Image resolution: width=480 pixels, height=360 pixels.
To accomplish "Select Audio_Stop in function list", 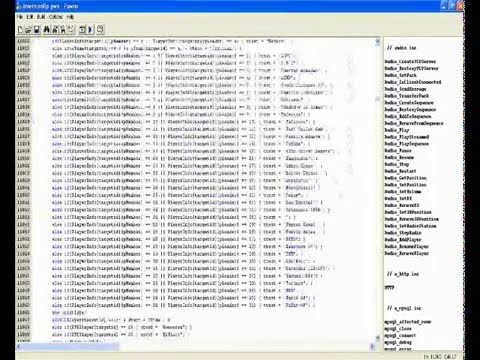I will click(397, 164).
